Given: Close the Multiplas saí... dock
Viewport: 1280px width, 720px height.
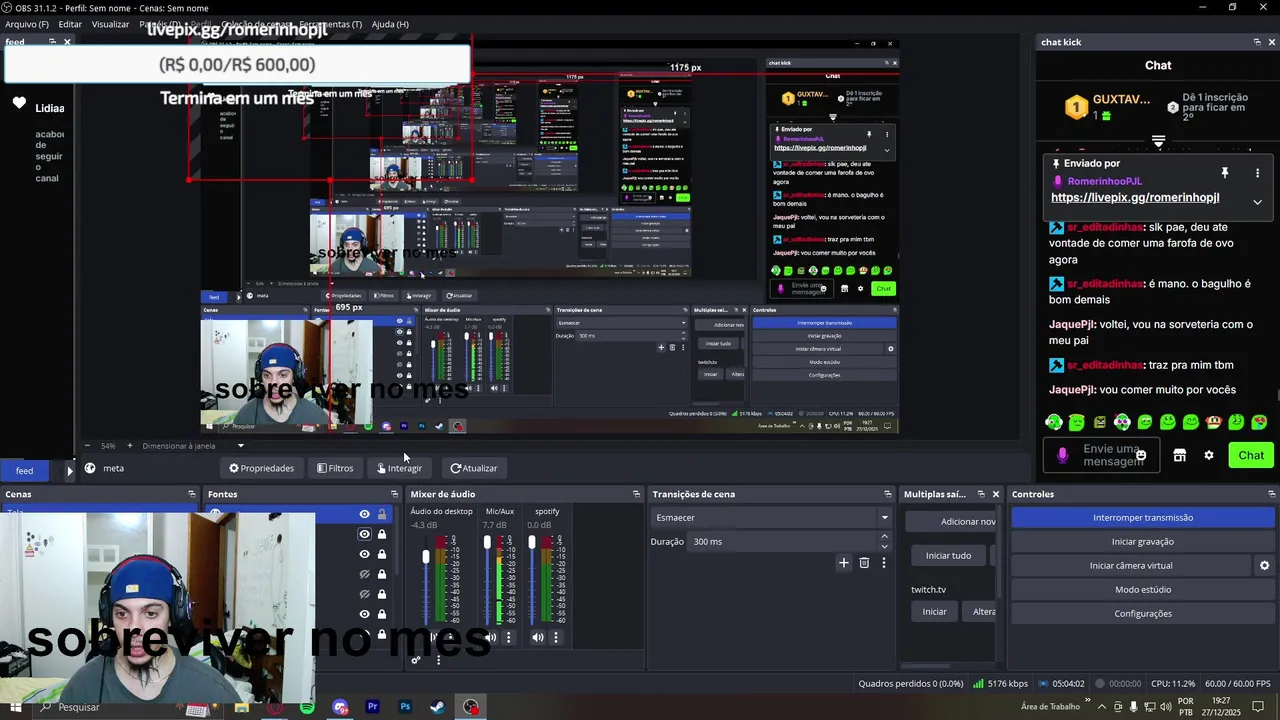Looking at the screenshot, I should tap(995, 494).
